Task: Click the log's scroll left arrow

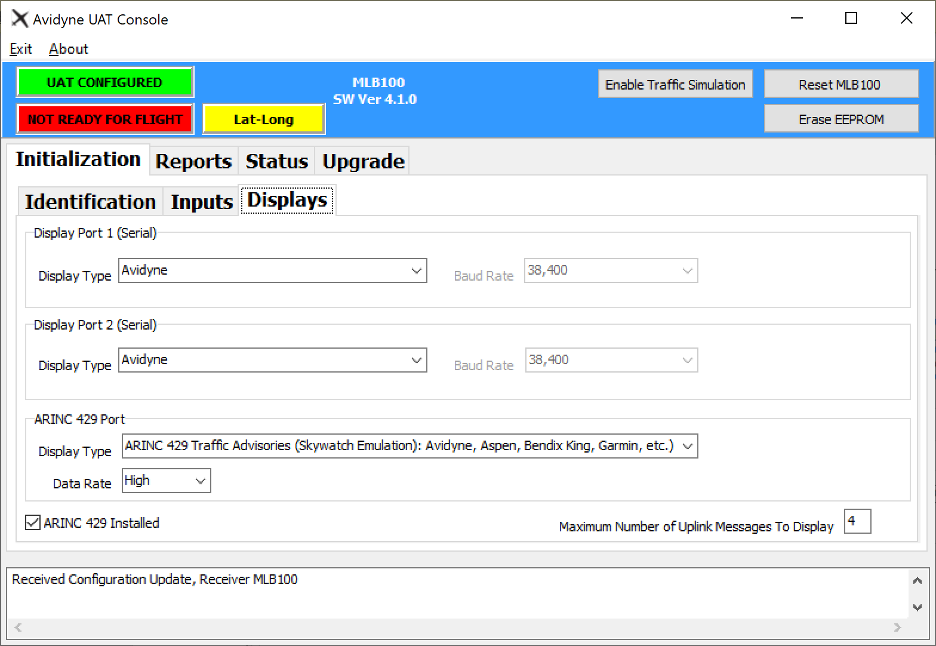Action: 18,627
